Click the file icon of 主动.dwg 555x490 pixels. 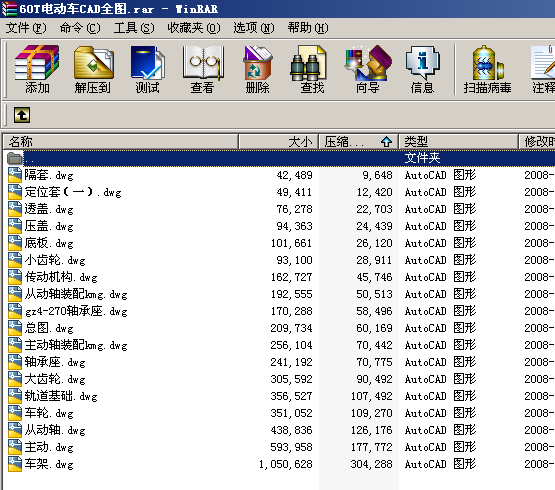click(15, 447)
